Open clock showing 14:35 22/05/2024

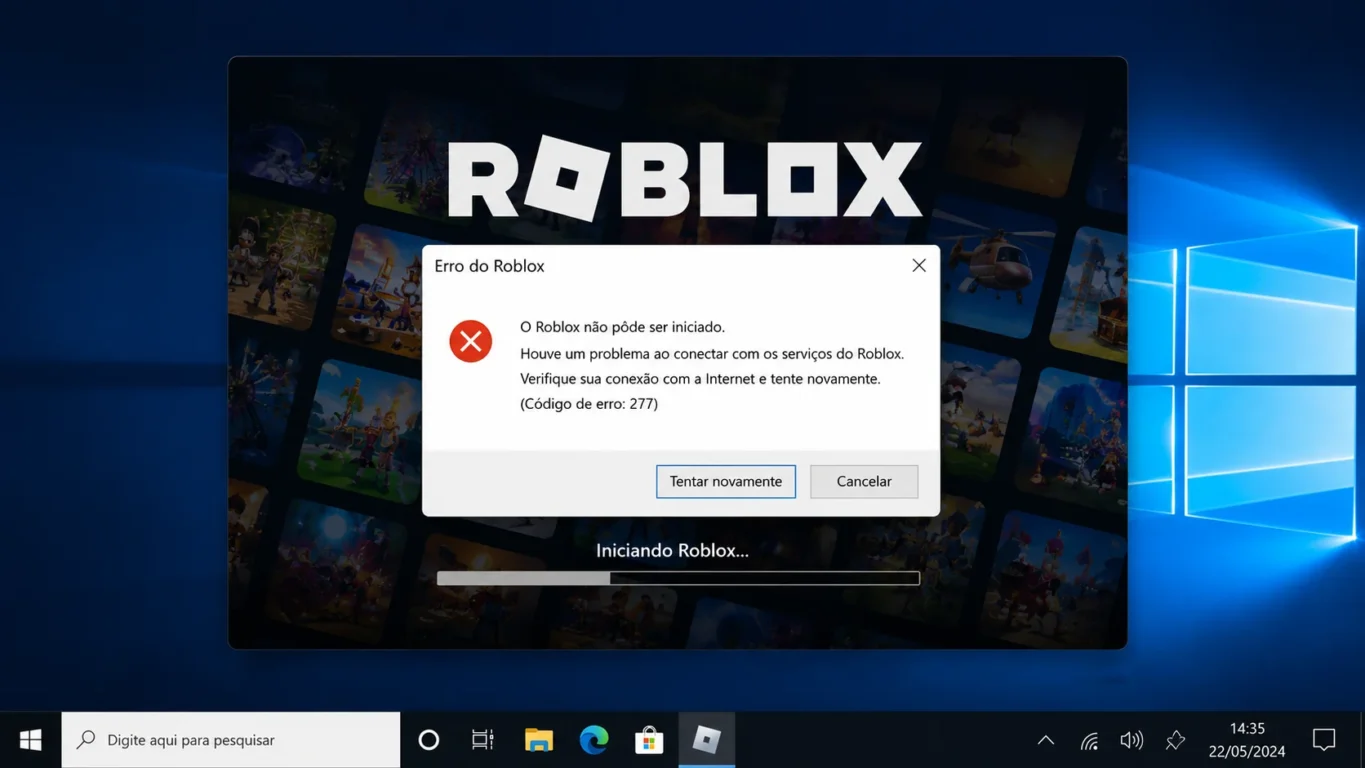(1247, 740)
